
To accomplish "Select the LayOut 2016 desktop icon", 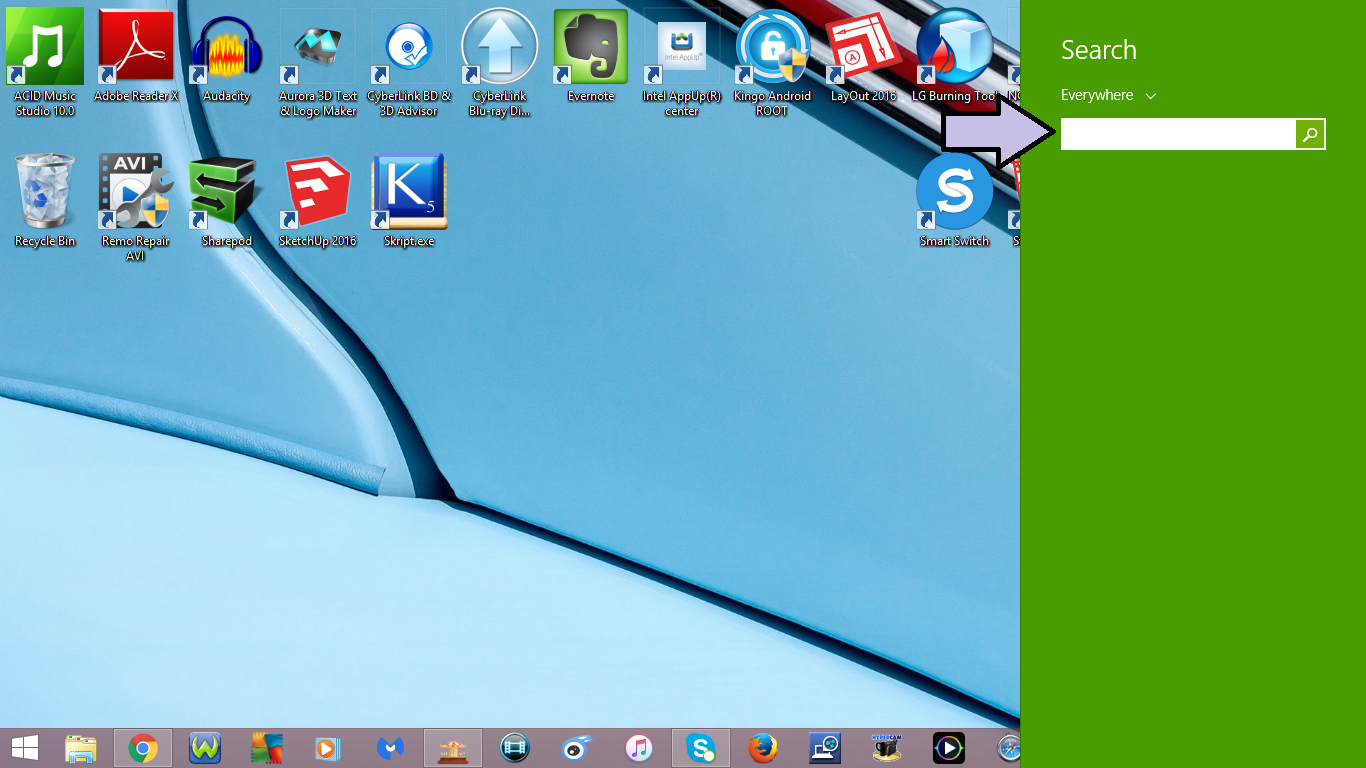I will tap(864, 55).
